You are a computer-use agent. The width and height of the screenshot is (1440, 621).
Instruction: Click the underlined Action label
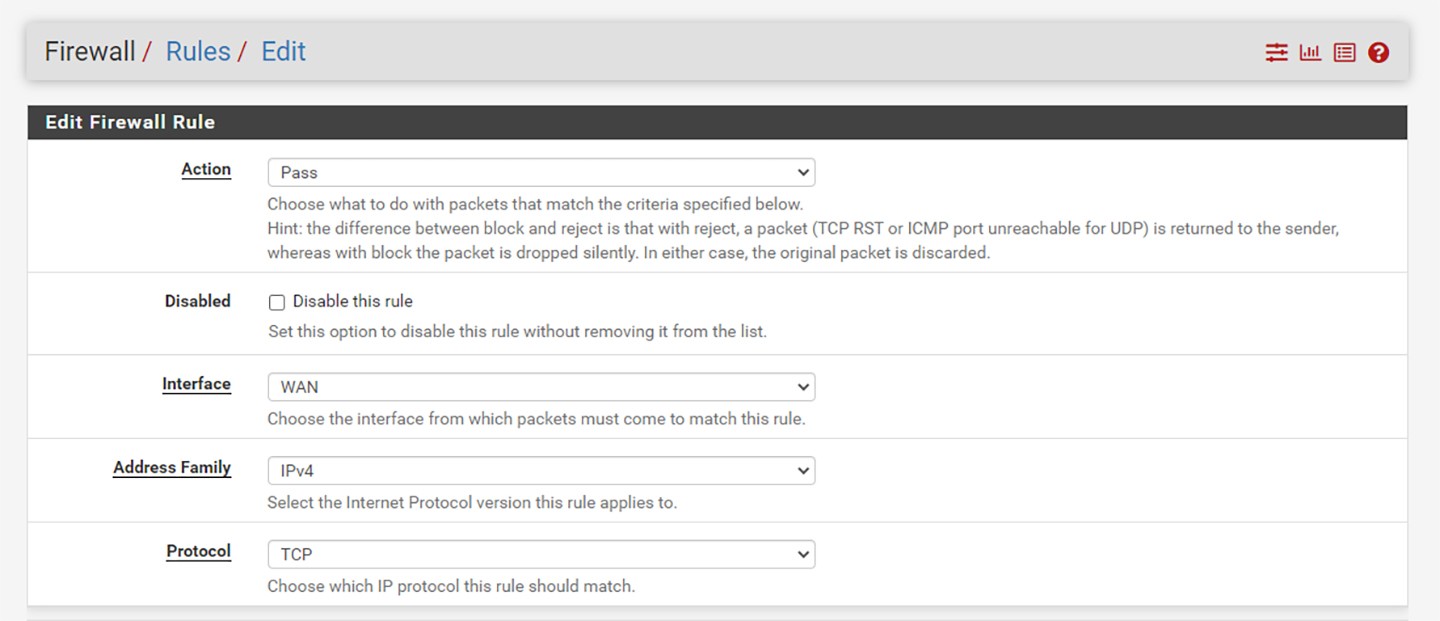pos(206,169)
